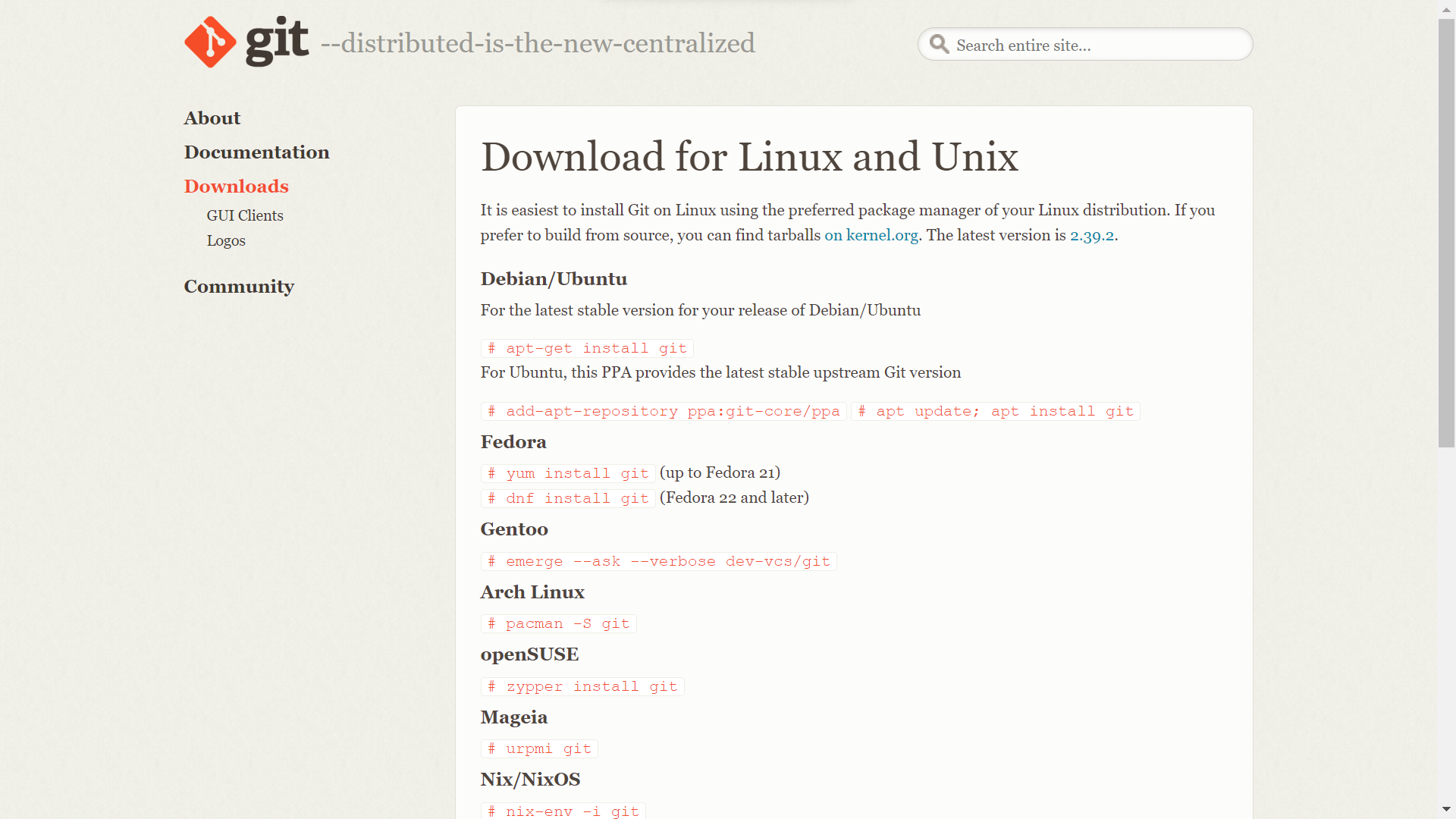Click the magnifying glass search icon

(939, 44)
